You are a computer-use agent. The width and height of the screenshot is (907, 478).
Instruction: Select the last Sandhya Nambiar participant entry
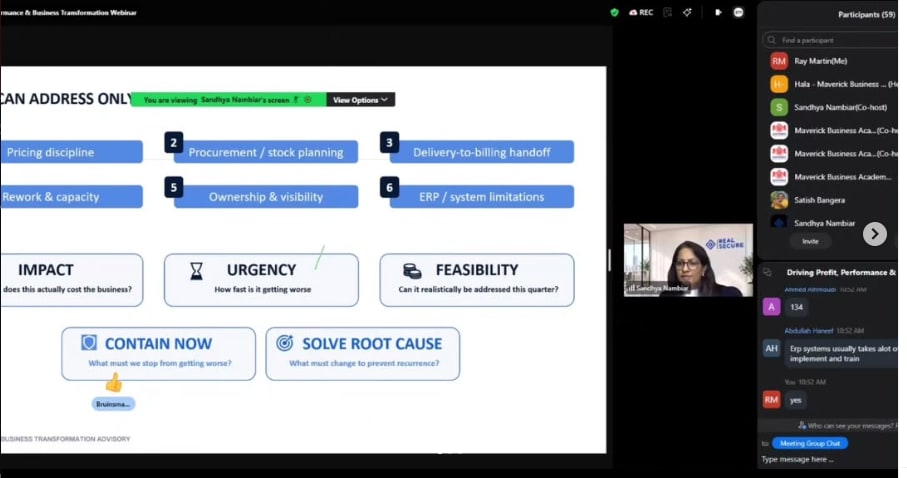(x=824, y=223)
